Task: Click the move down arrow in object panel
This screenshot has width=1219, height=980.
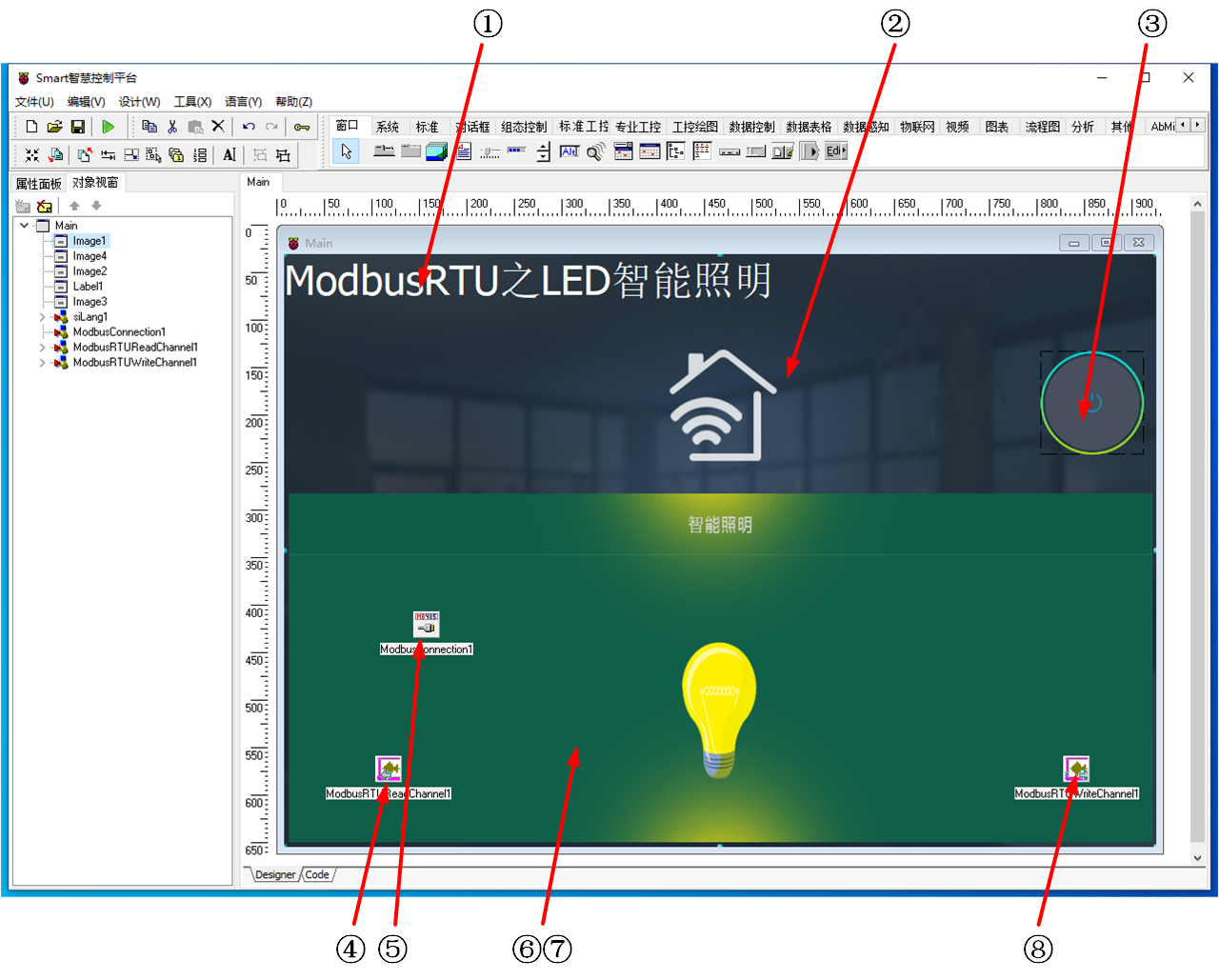Action: pyautogui.click(x=96, y=206)
